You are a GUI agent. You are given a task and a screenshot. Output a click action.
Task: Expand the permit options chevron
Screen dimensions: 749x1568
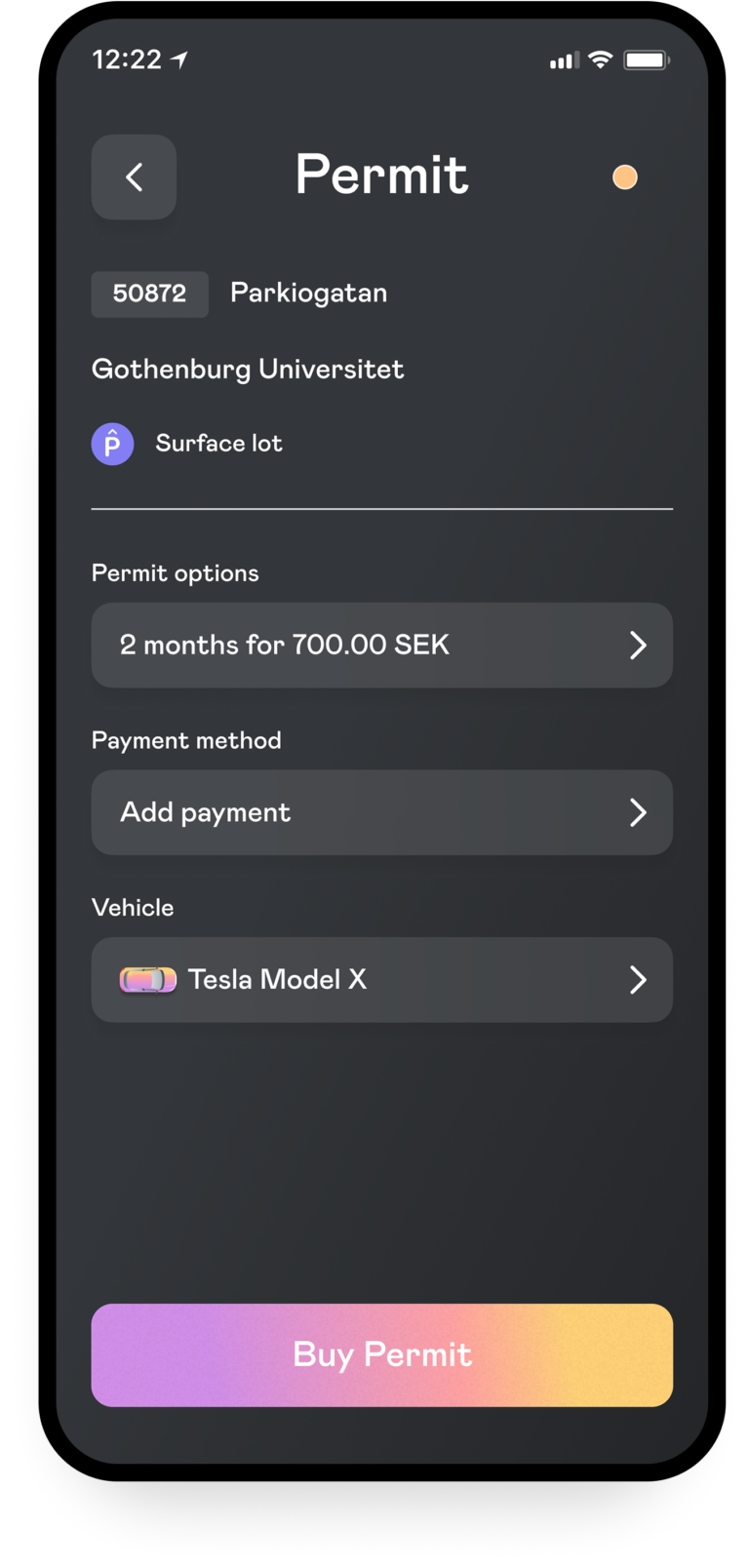point(638,646)
